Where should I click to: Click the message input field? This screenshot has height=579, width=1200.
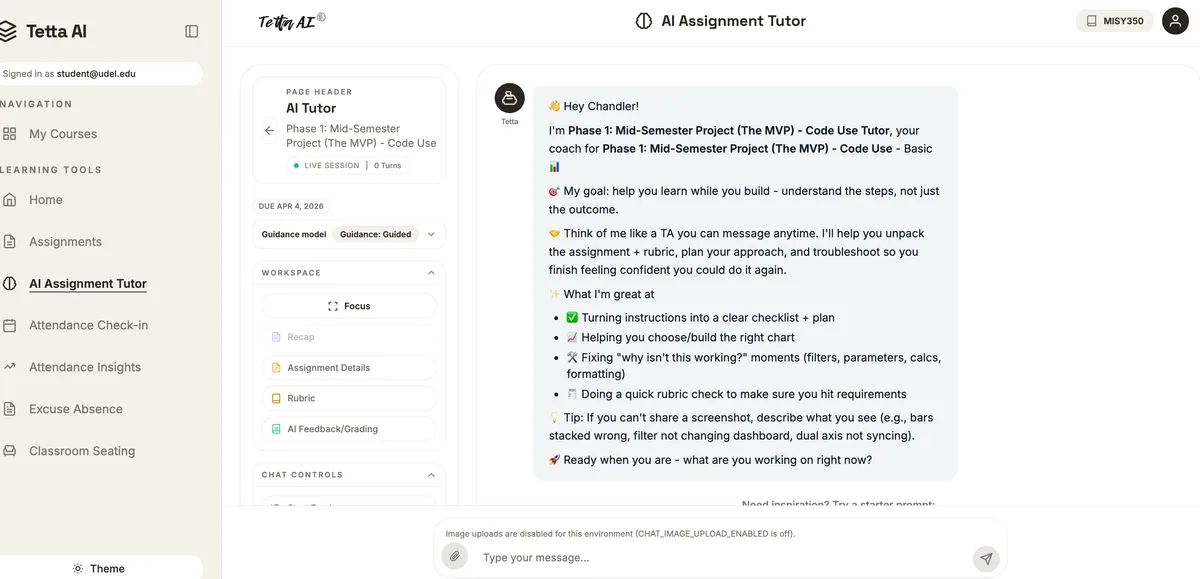pos(720,557)
